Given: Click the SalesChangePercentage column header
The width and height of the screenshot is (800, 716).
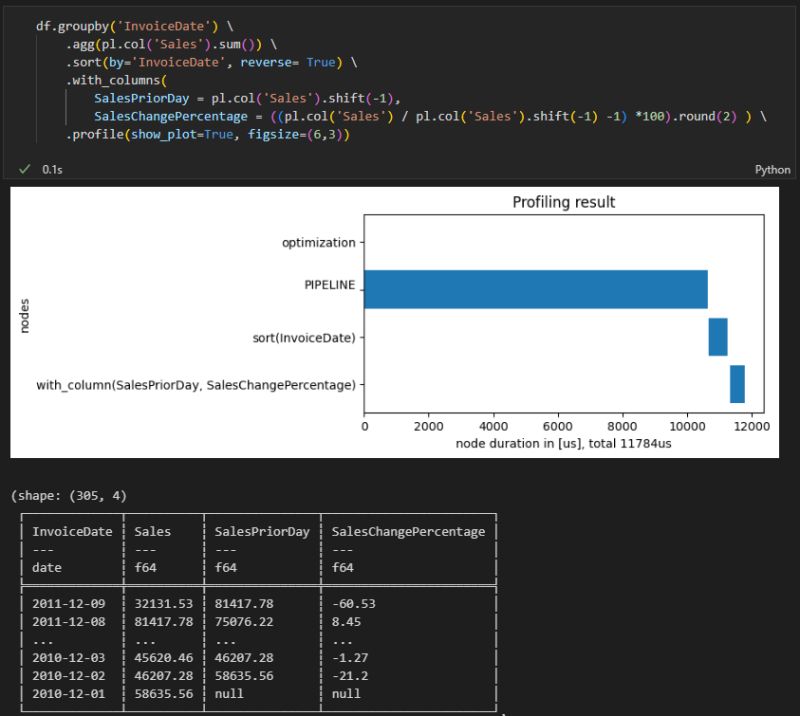Looking at the screenshot, I should [x=408, y=532].
